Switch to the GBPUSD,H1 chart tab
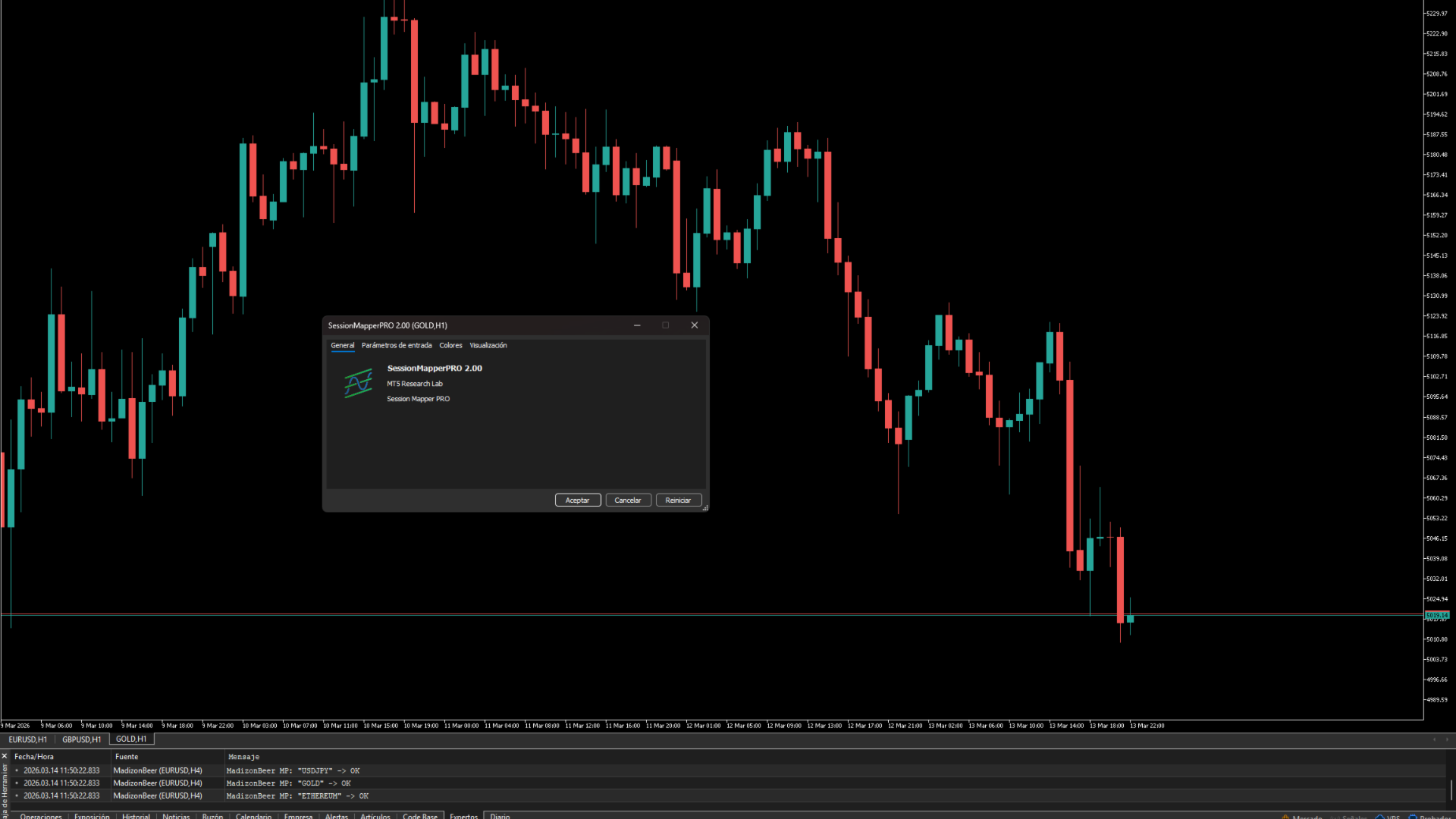The image size is (1456, 819). [x=81, y=739]
